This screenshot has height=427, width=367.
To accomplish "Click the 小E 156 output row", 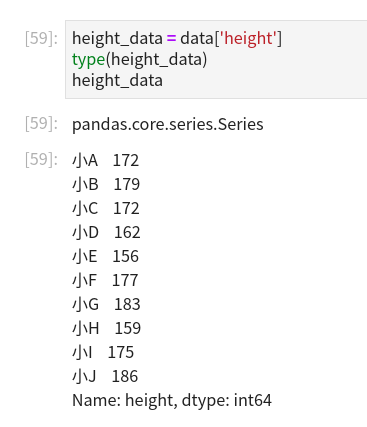I will pyautogui.click(x=105, y=256).
